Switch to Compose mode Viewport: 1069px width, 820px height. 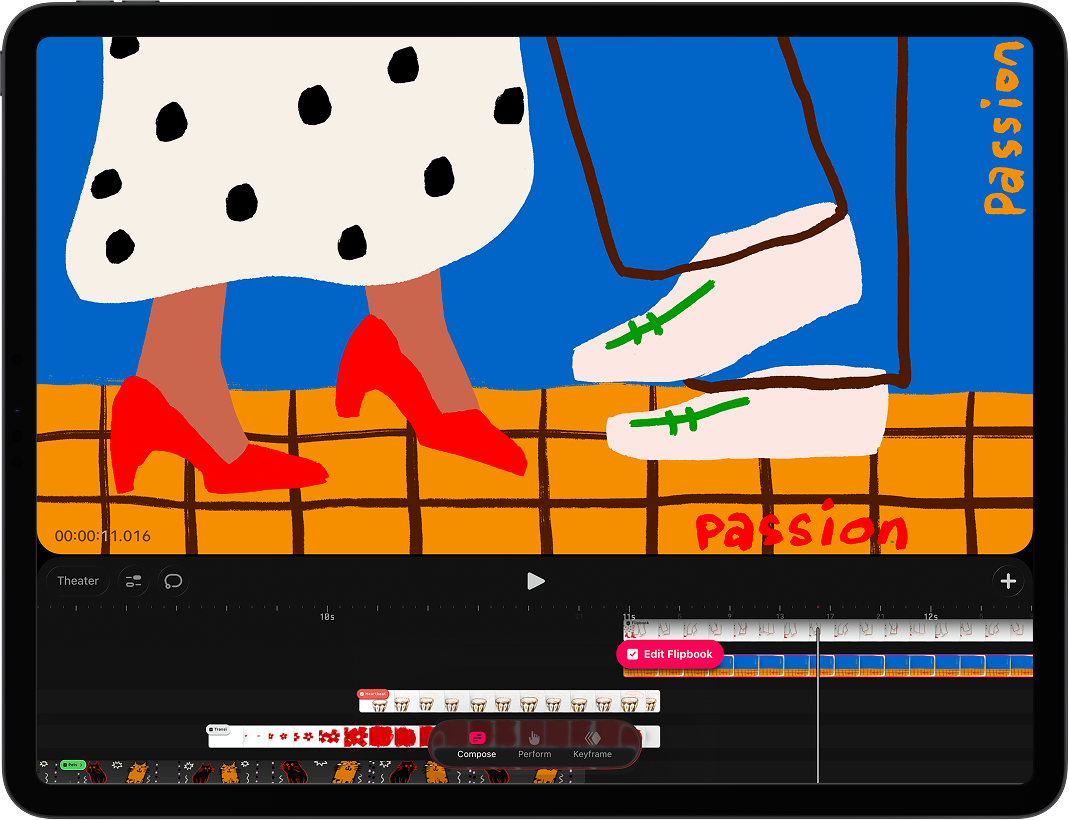pyautogui.click(x=477, y=744)
